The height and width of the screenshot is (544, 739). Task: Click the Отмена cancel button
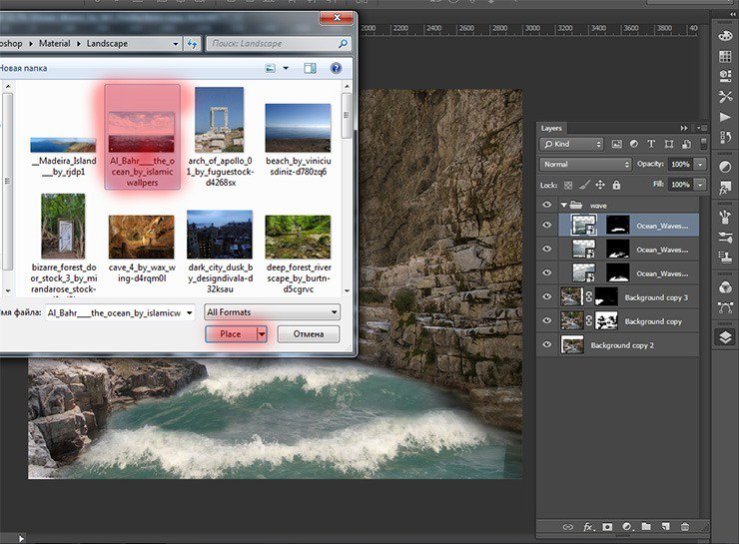pyautogui.click(x=308, y=334)
